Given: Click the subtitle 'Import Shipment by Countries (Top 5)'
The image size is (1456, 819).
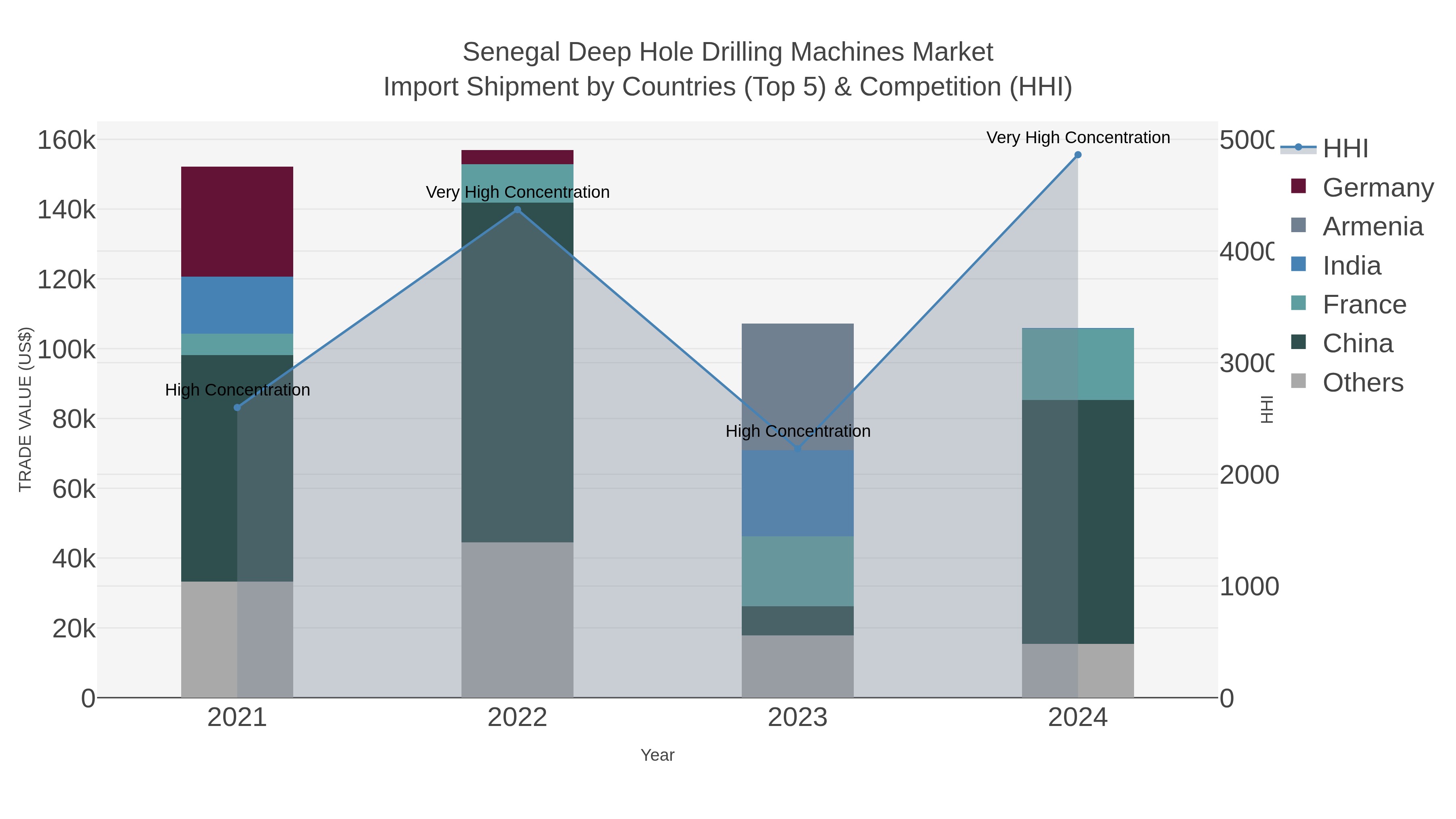Looking at the screenshot, I should pyautogui.click(x=605, y=87).
